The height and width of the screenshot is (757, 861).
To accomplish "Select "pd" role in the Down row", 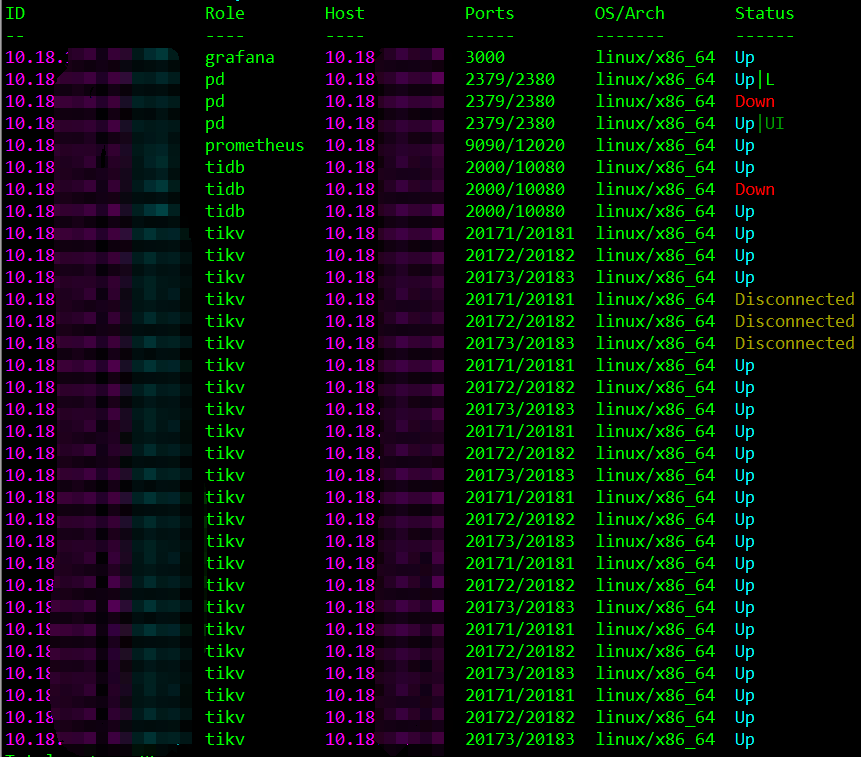I will [x=215, y=102].
